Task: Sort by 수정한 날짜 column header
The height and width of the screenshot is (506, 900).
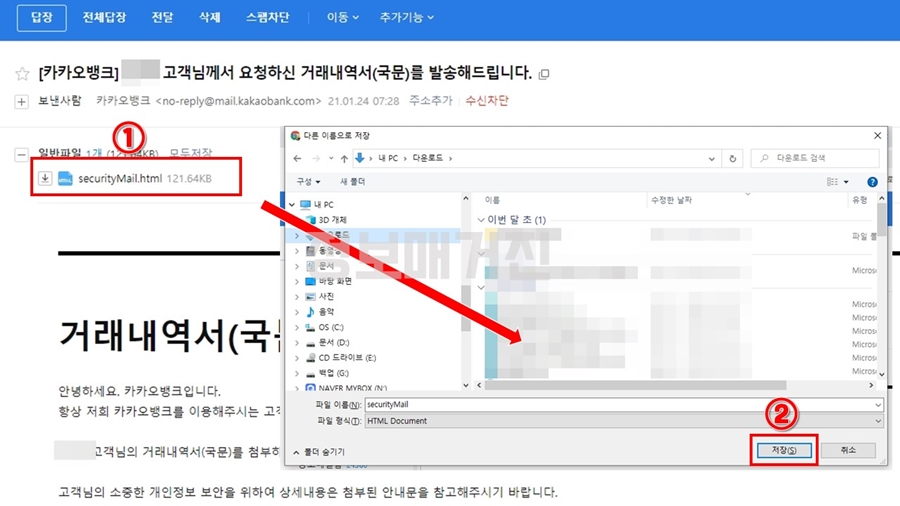Action: click(x=671, y=200)
